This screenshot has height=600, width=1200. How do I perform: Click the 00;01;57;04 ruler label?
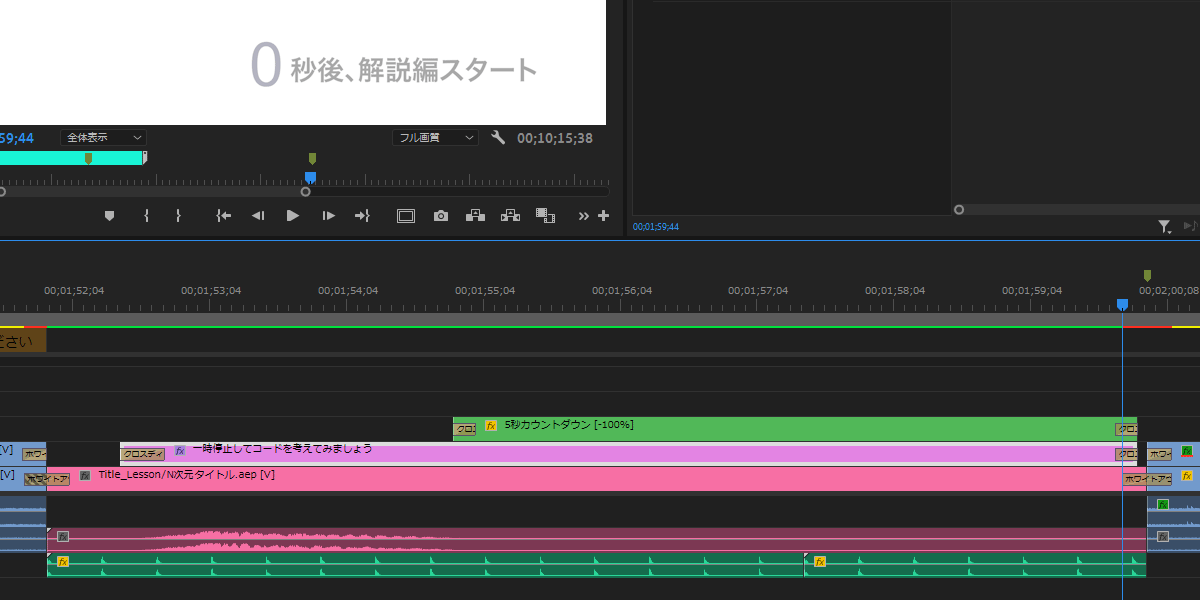758,291
